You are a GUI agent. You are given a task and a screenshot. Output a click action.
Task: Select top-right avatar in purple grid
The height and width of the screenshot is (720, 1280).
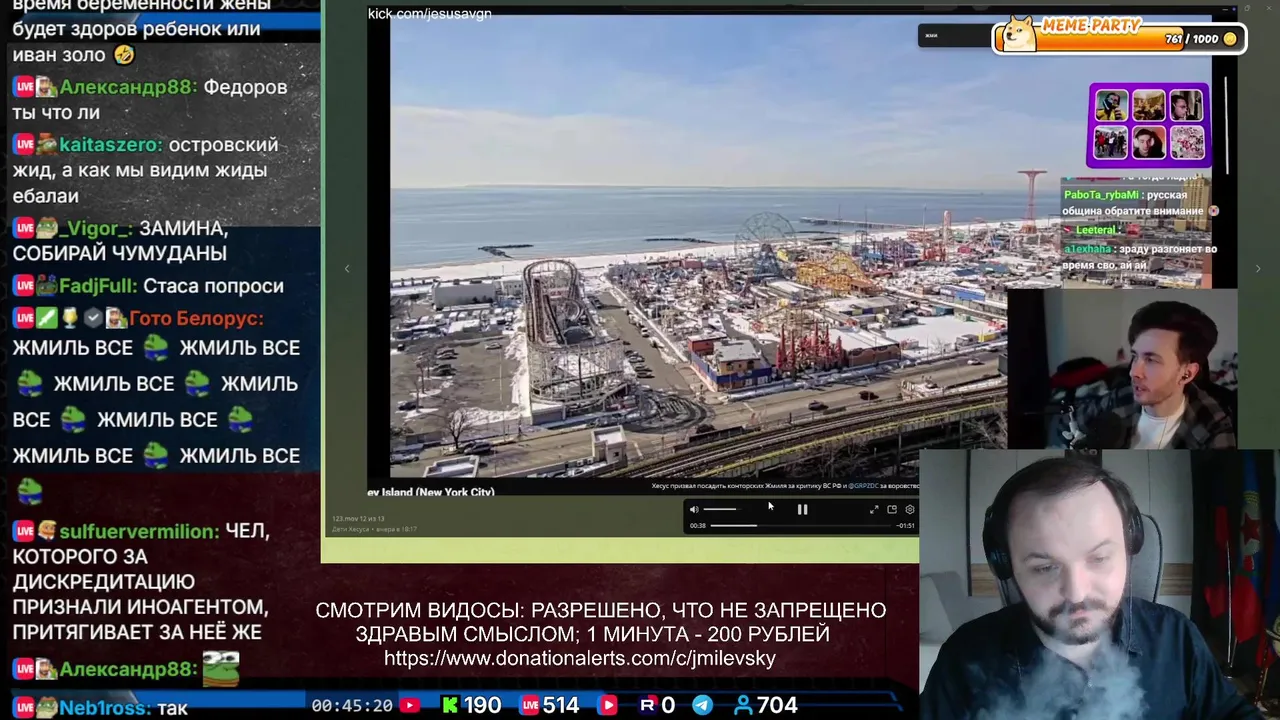[1186, 105]
